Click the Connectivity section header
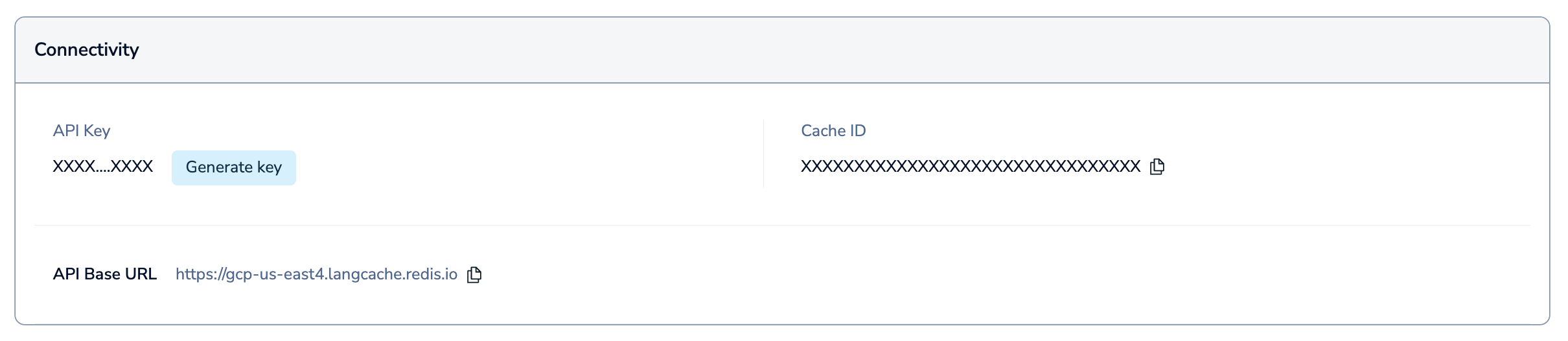 (87, 50)
